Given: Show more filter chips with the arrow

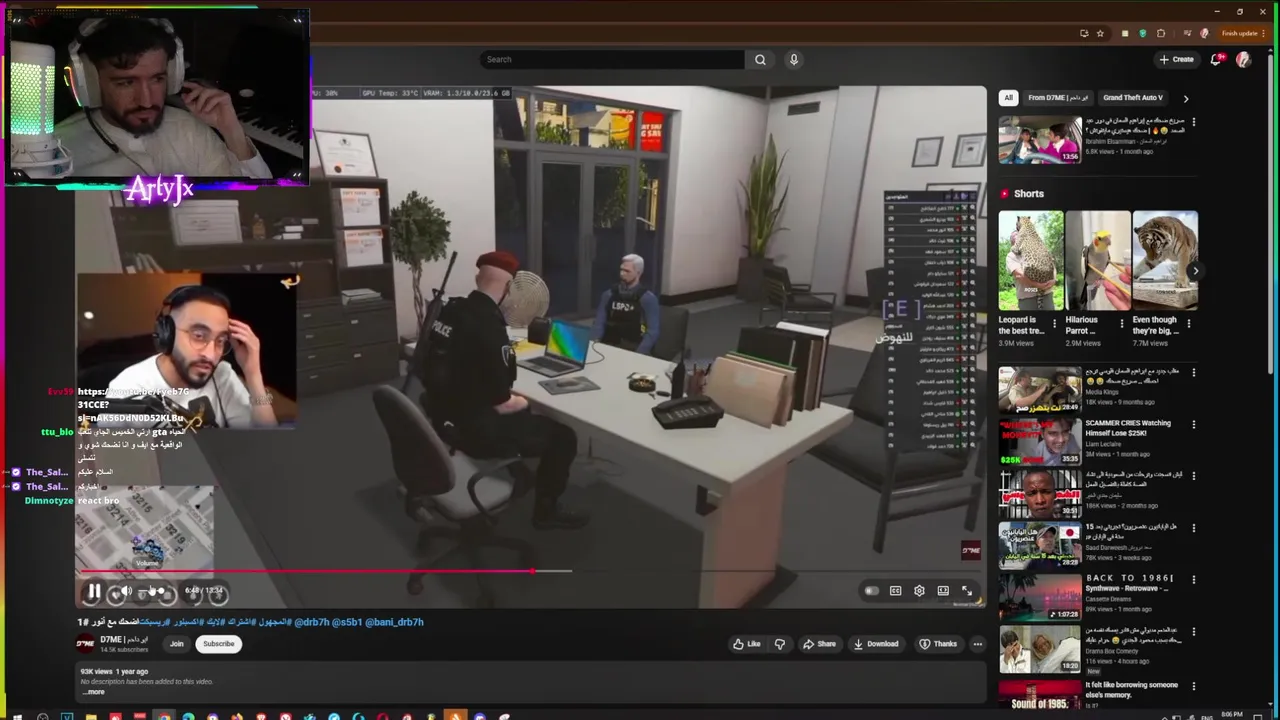Looking at the screenshot, I should pos(1186,98).
